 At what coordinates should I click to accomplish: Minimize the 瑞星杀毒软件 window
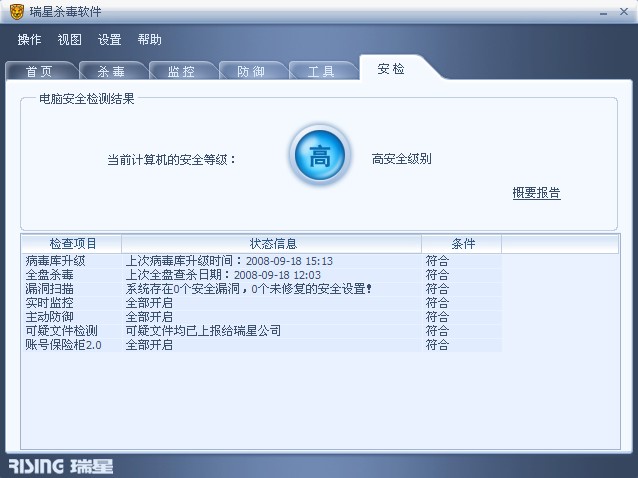(x=603, y=13)
